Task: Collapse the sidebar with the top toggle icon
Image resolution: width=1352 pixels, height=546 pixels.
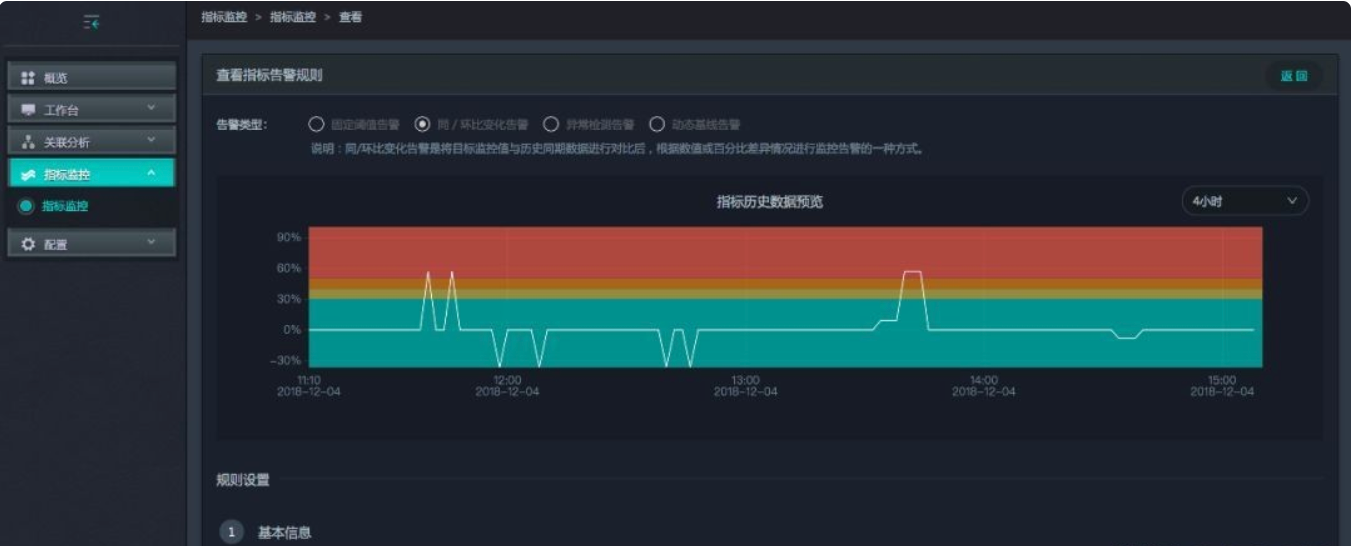Action: pyautogui.click(x=91, y=22)
